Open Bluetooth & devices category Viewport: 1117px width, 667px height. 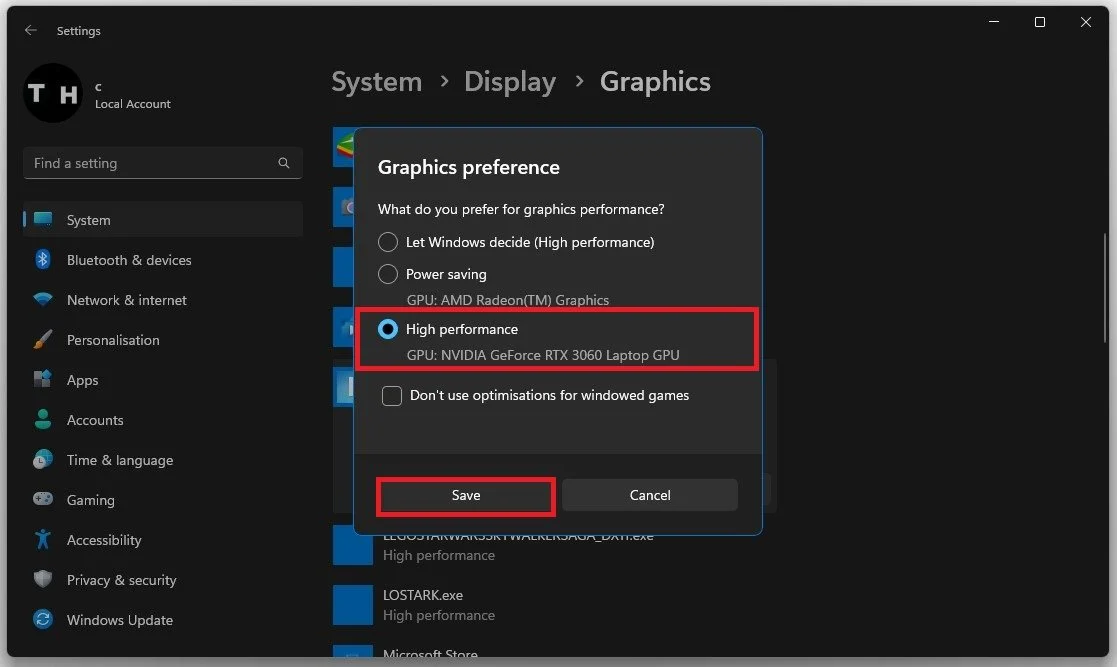[163, 259]
